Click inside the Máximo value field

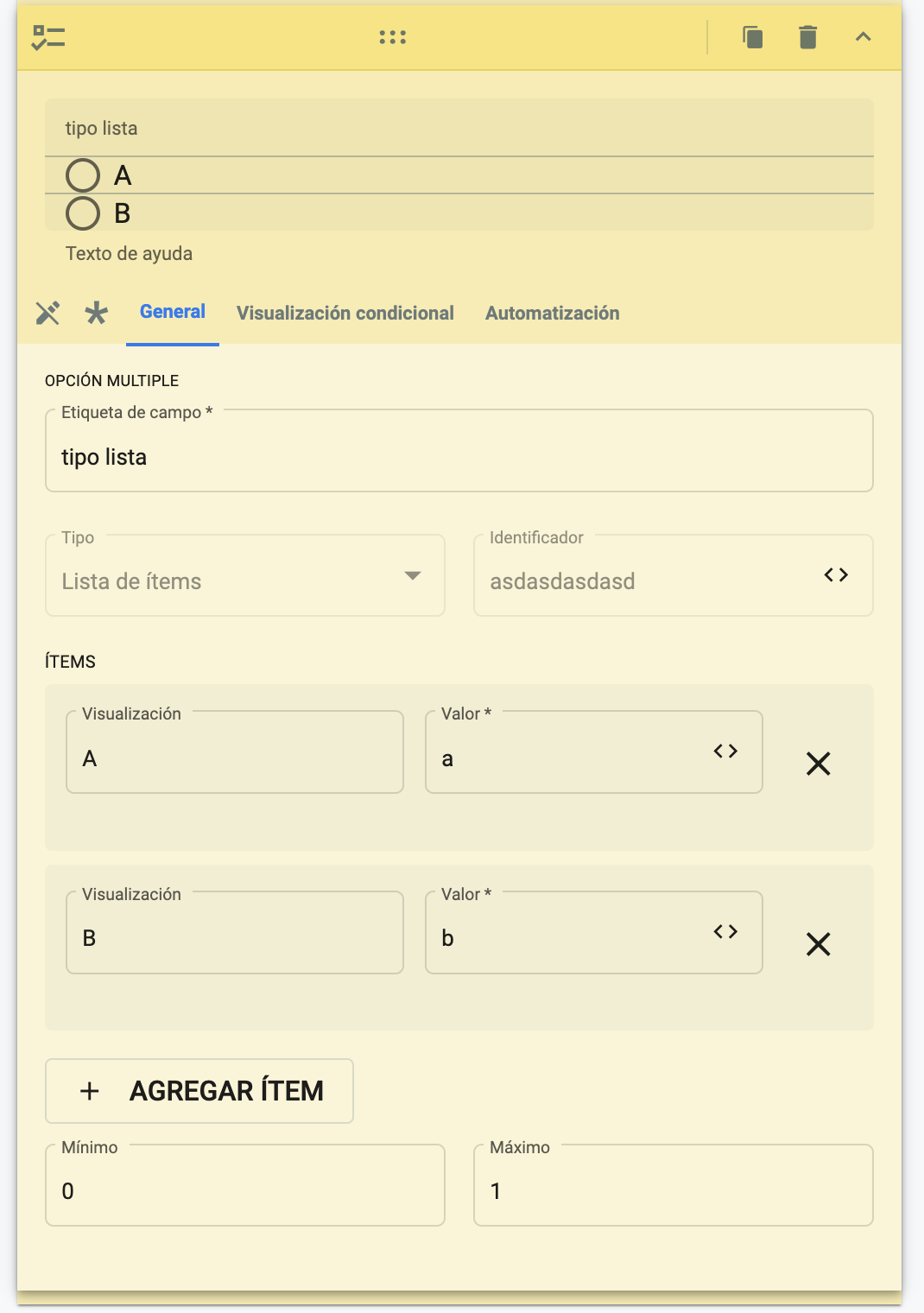673,1189
